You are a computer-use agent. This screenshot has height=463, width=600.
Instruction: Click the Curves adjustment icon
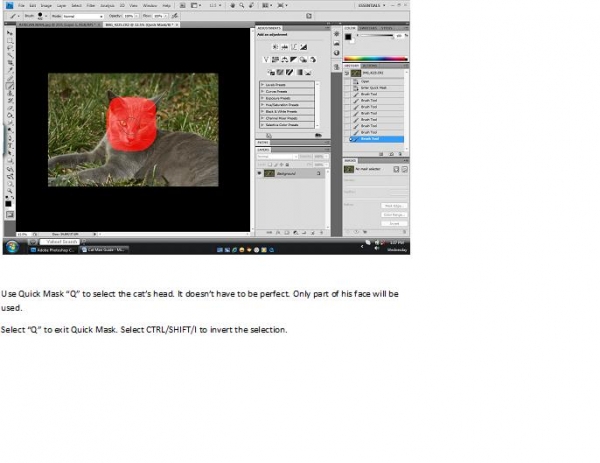pyautogui.click(x=294, y=47)
